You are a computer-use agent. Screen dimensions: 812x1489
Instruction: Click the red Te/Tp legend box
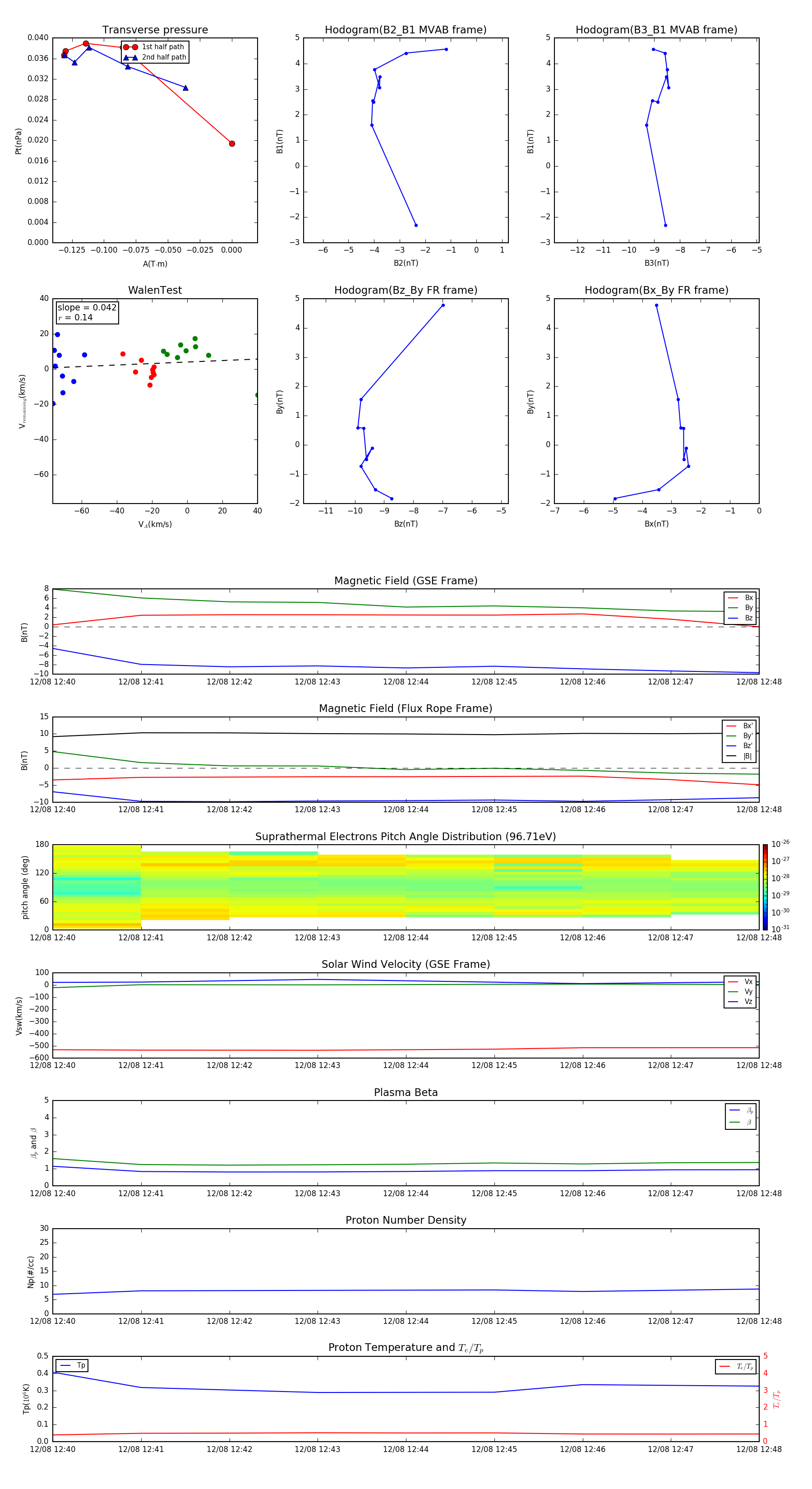pyautogui.click(x=736, y=1367)
